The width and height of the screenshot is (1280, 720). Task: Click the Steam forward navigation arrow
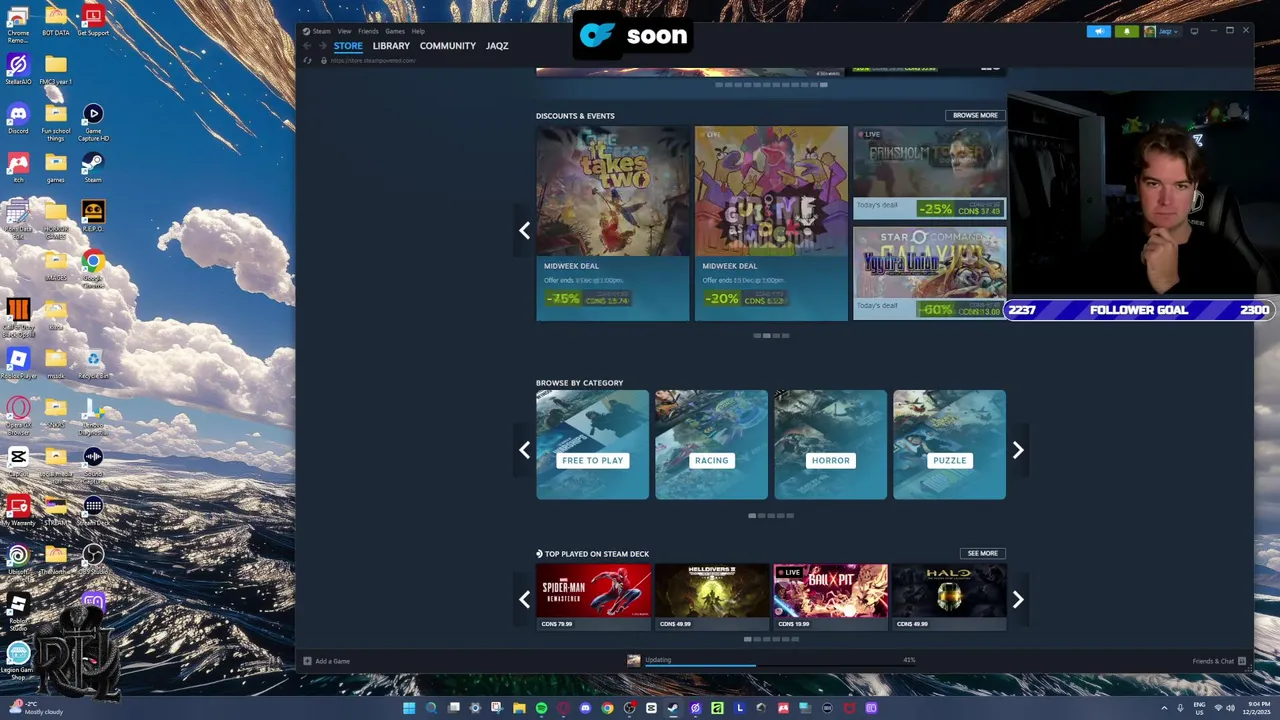tap(322, 46)
